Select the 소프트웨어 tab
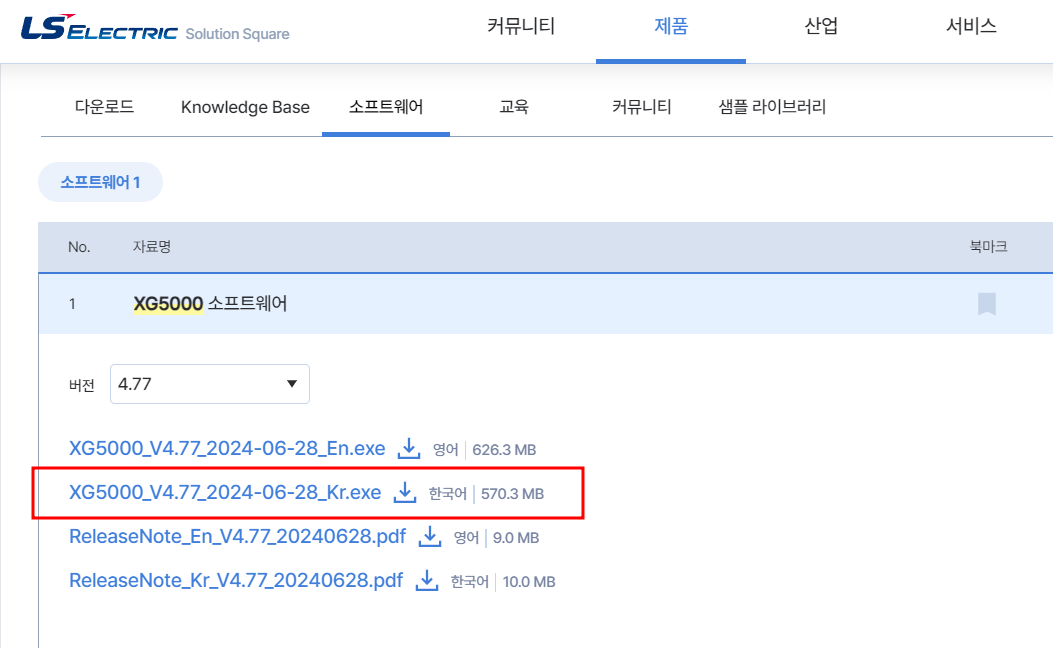Screen dimensions: 1053x648 coord(386,107)
